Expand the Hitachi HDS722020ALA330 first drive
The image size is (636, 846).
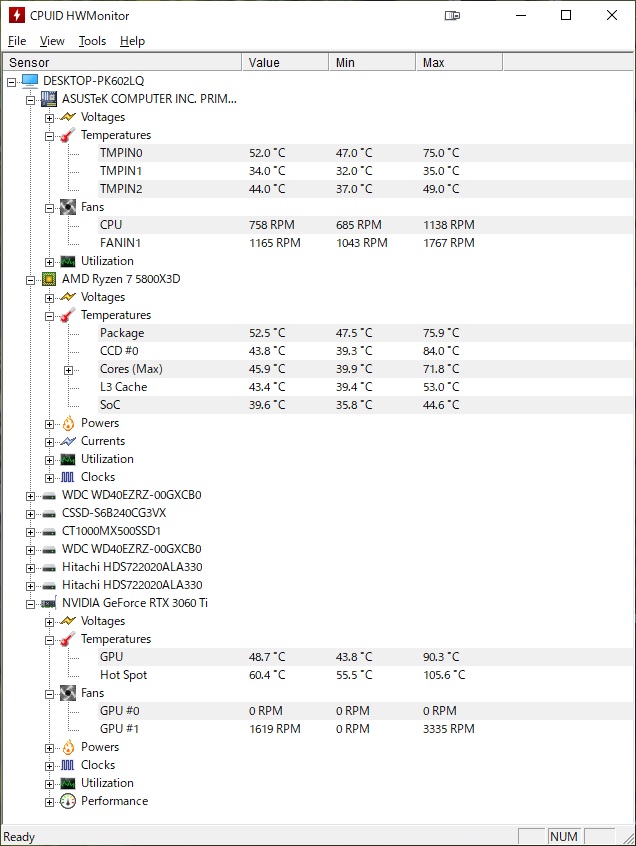point(31,568)
